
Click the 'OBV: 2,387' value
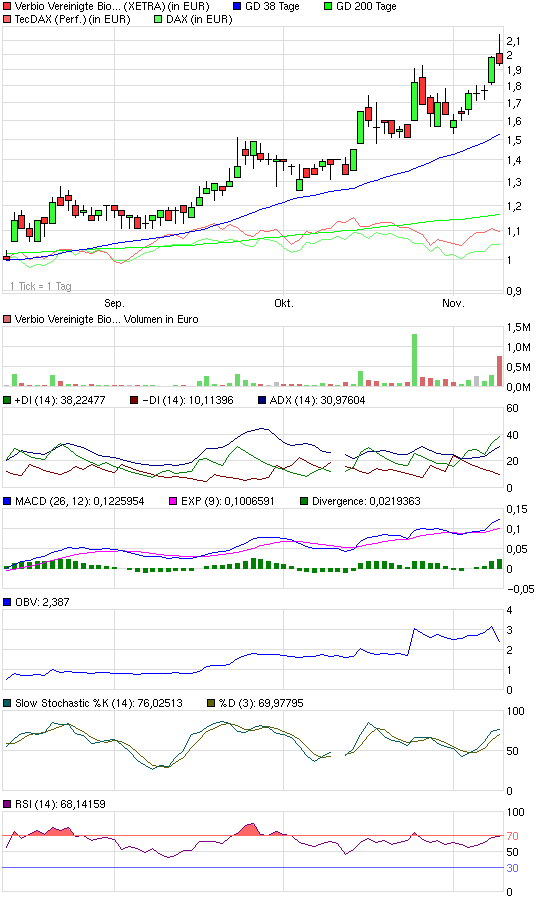[42, 602]
